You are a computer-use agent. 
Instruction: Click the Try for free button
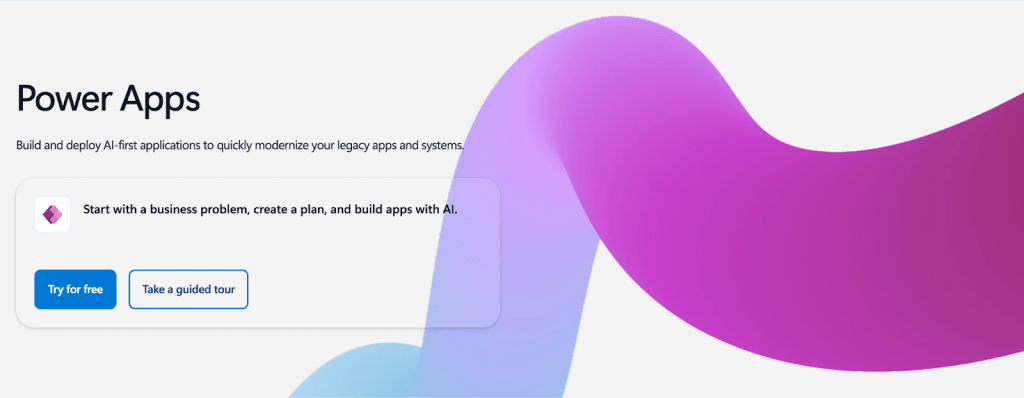pos(75,289)
